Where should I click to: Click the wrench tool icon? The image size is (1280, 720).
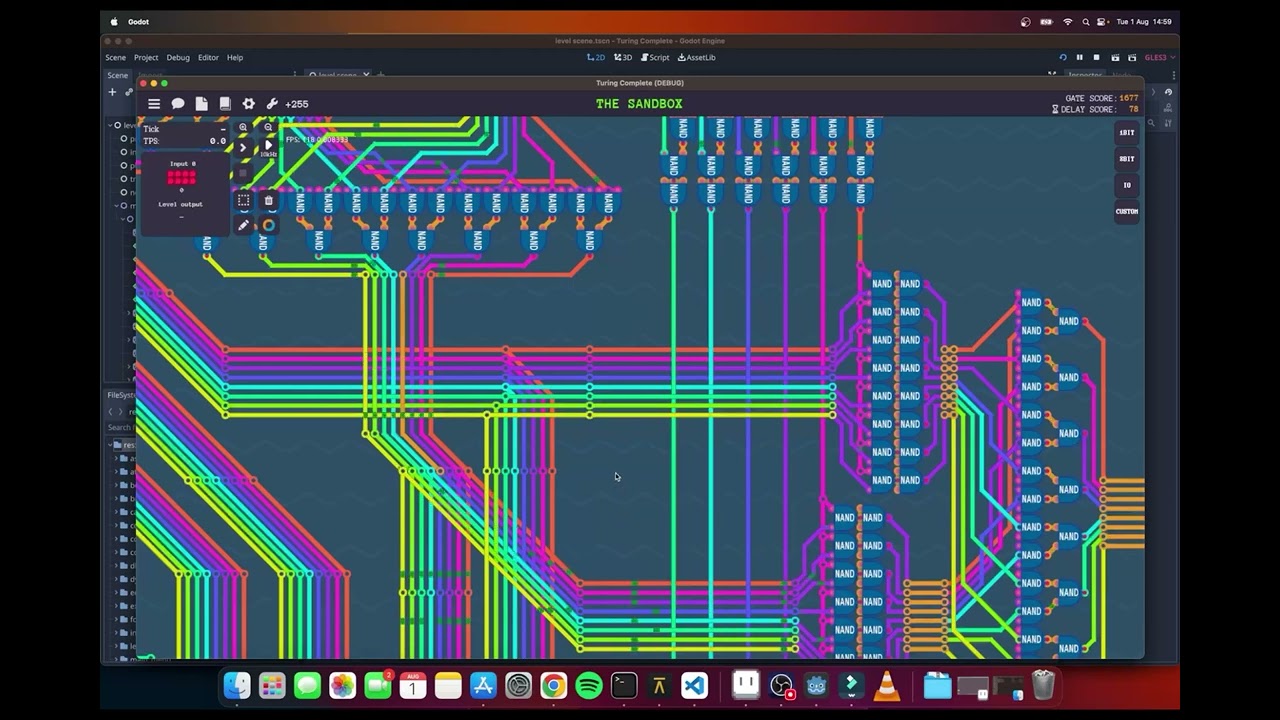pyautogui.click(x=271, y=104)
